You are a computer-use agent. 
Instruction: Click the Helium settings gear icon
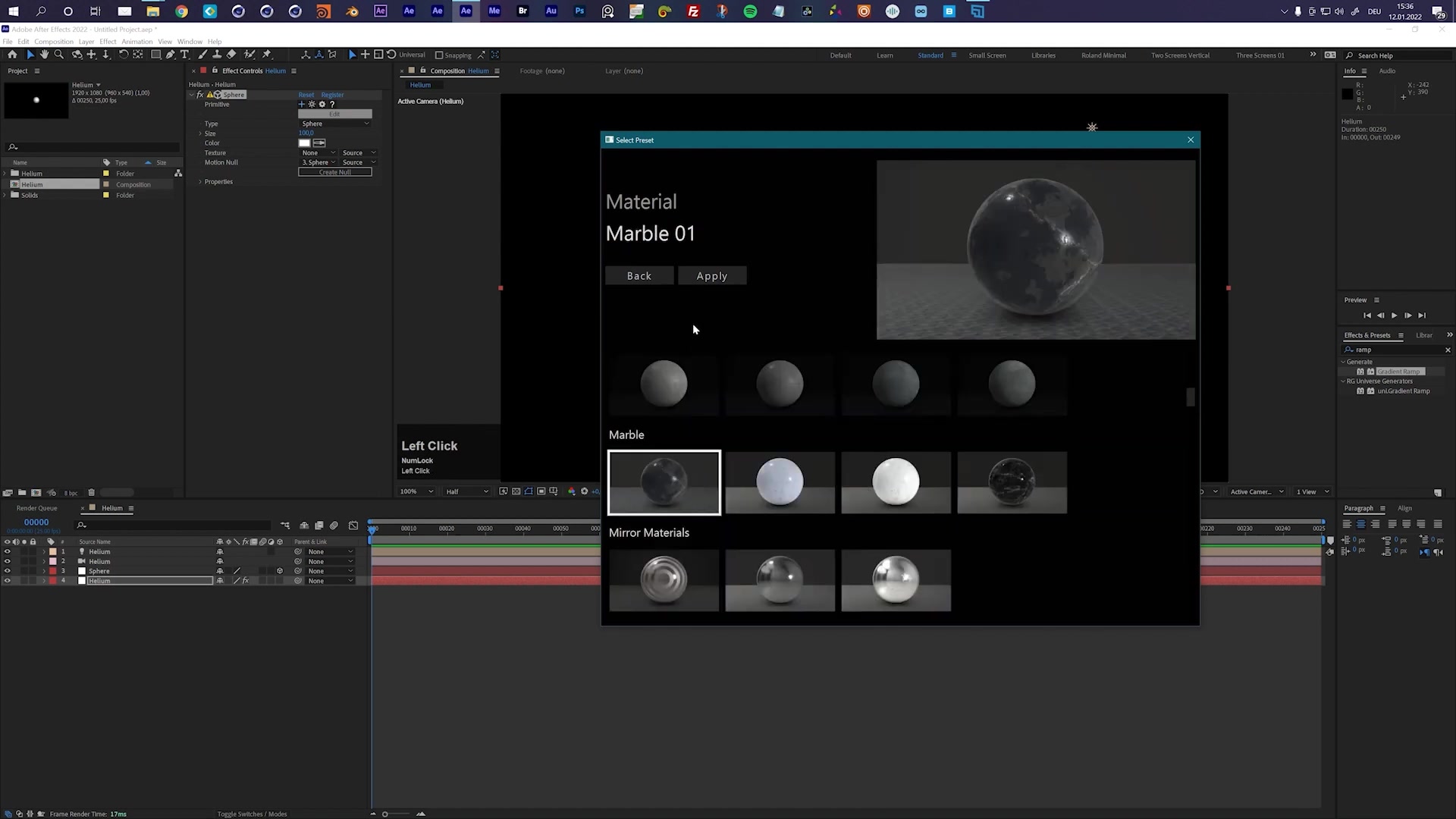pyautogui.click(x=322, y=105)
